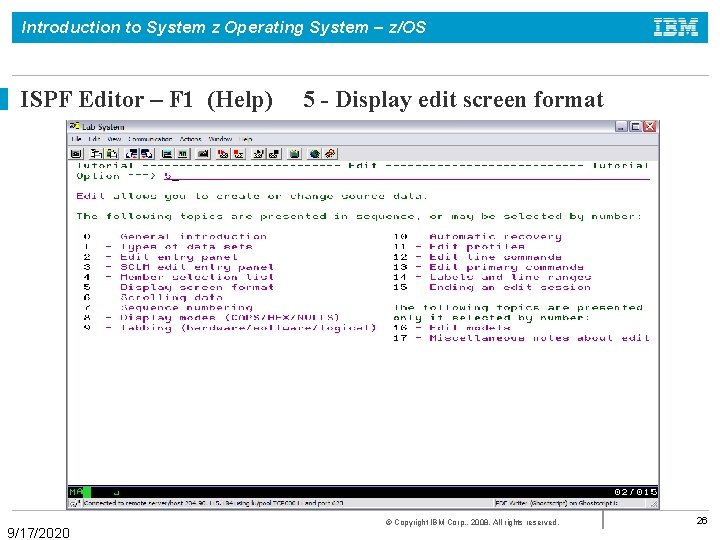Open the Edit menu
This screenshot has height=540, width=720.
[x=94, y=139]
